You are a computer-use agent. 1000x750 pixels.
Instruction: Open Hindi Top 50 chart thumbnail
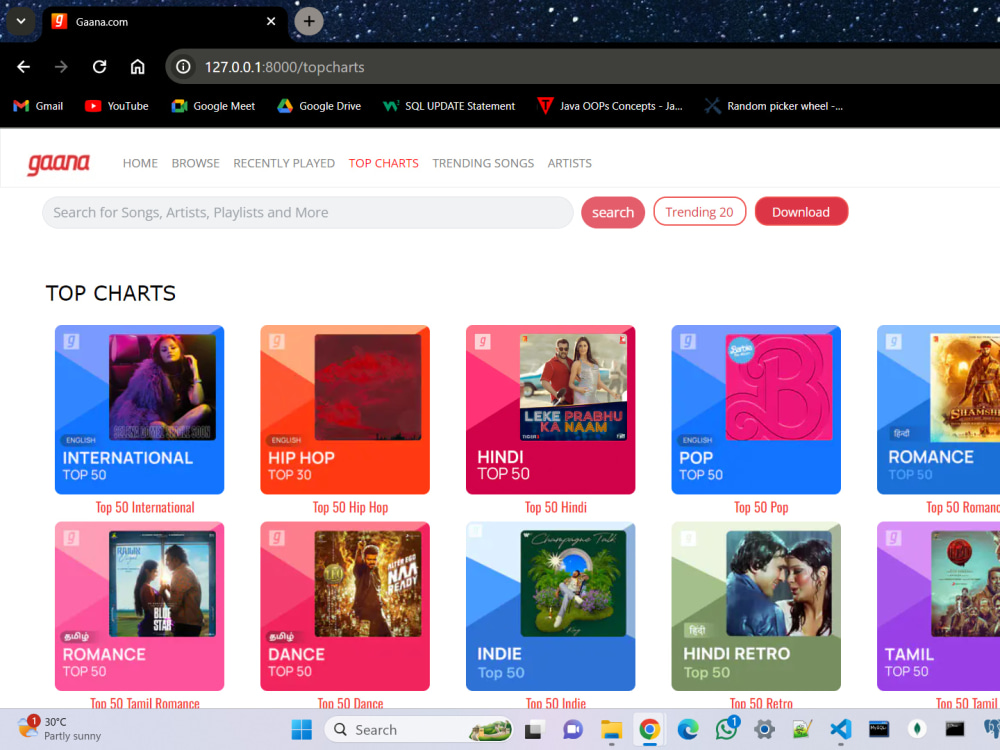[x=550, y=409]
